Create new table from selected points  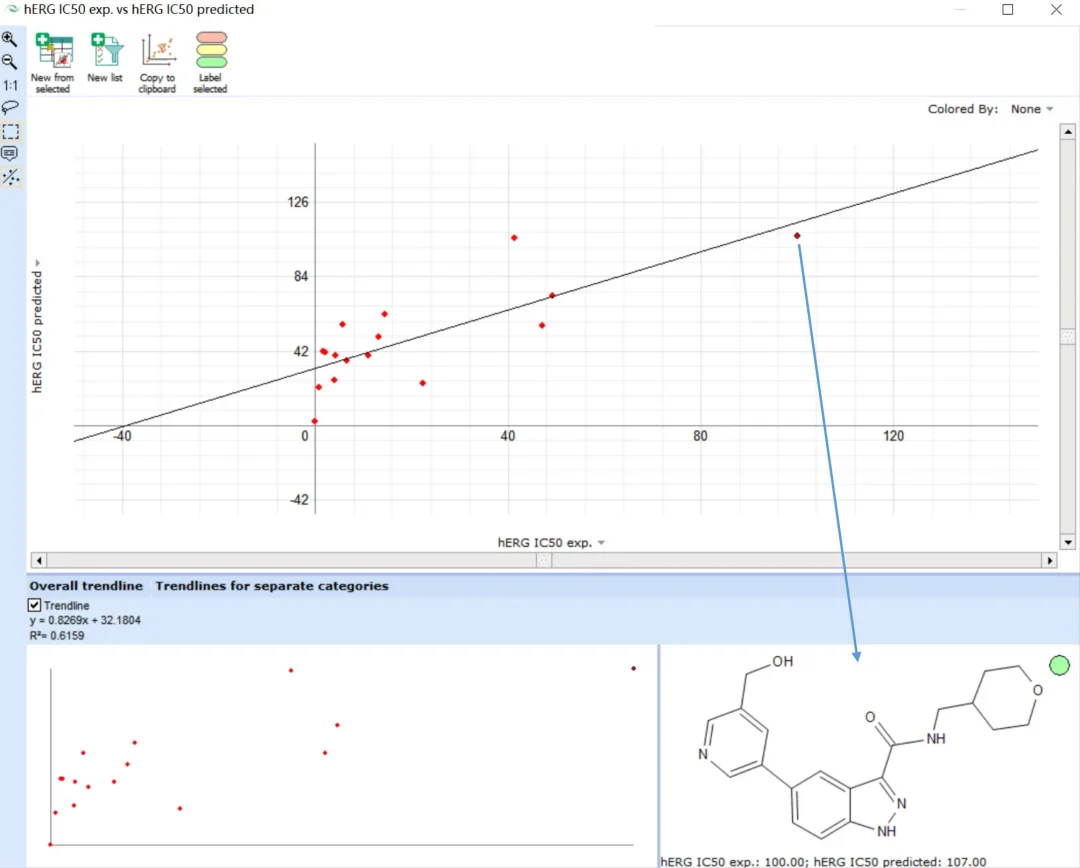[53, 63]
